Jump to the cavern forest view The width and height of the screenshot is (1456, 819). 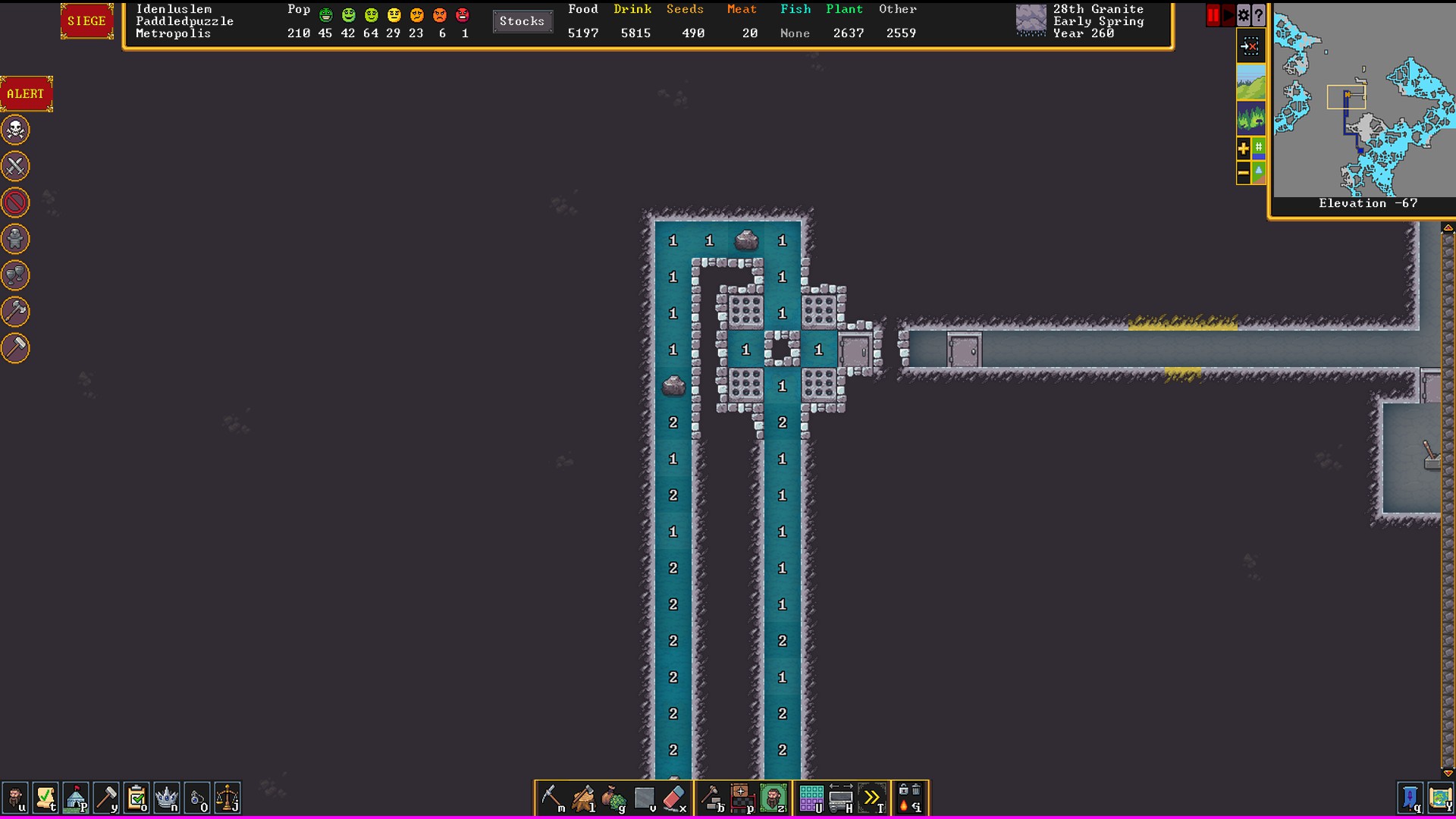[x=1250, y=118]
